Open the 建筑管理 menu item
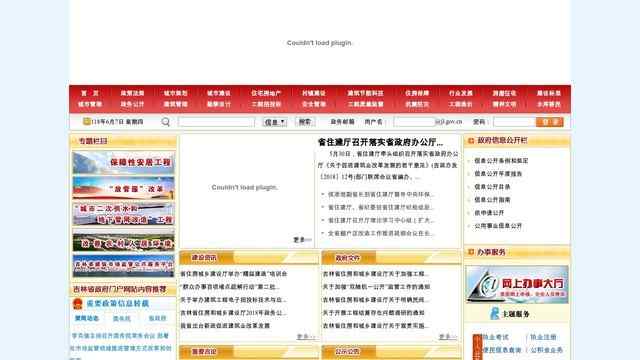 tap(176, 104)
